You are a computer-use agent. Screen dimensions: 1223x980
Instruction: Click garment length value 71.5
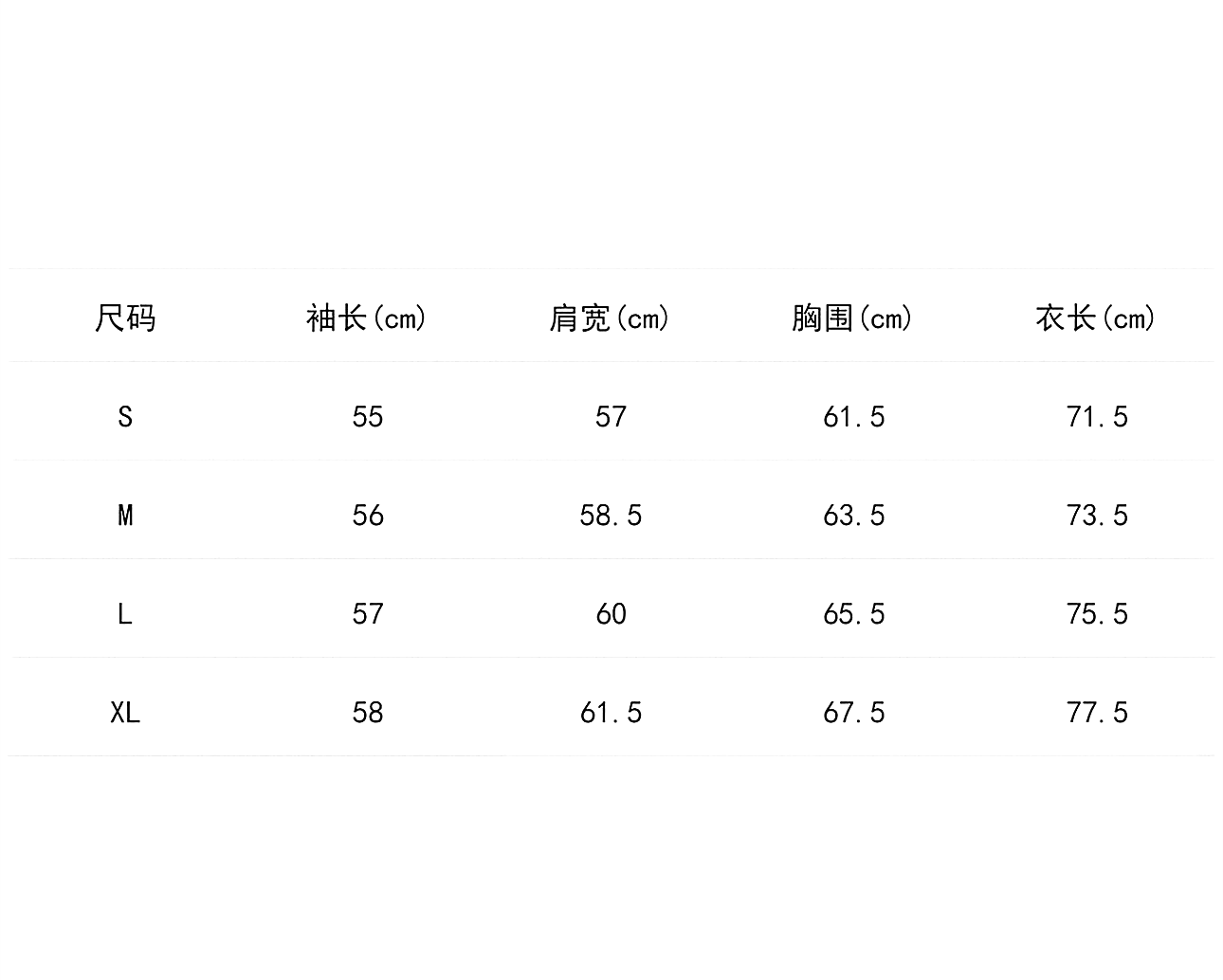1097,417
